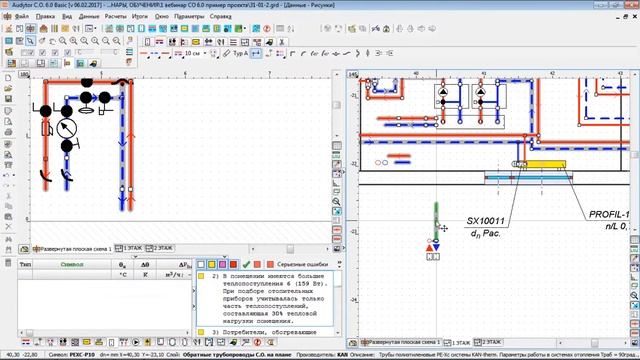Toggle the yellow filter square in errors panel
The height and width of the screenshot is (360, 640).
pos(211,264)
